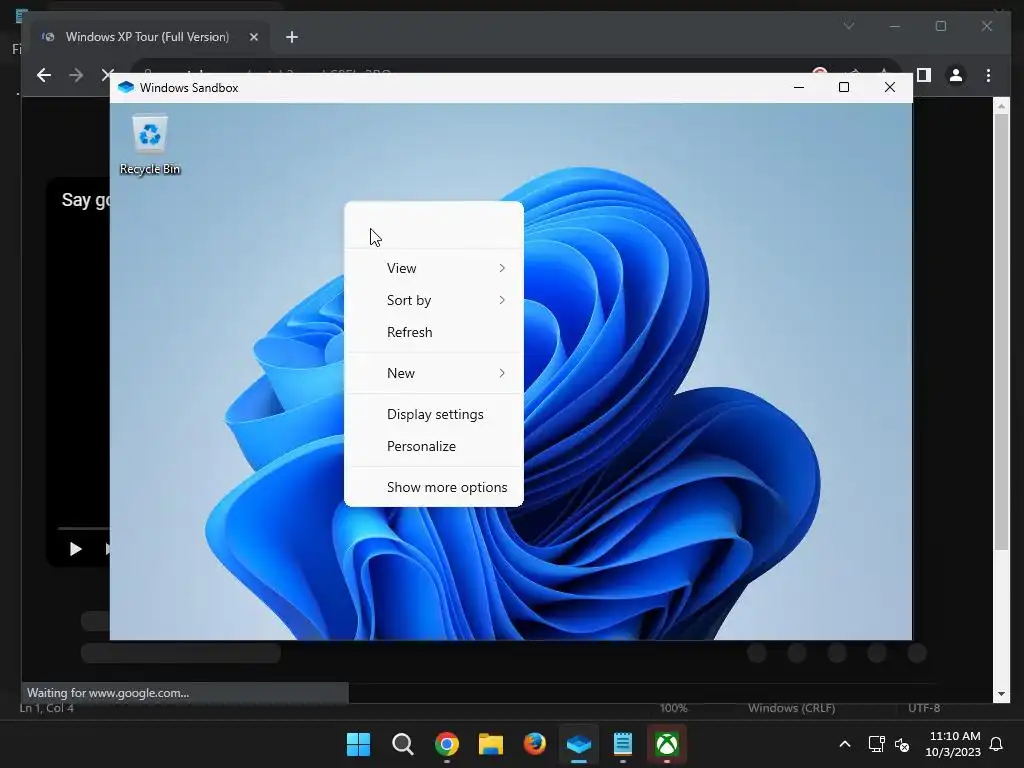
Task: Click the Chrome forward arrow
Action: 76,75
